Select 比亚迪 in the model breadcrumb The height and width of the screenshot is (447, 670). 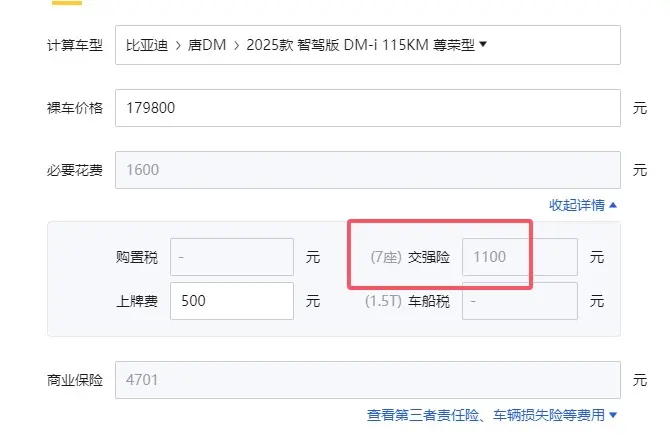click(x=147, y=45)
